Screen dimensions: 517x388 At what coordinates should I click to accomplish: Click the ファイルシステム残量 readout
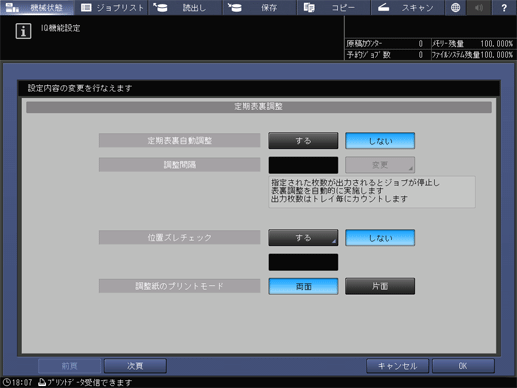[x=473, y=55]
